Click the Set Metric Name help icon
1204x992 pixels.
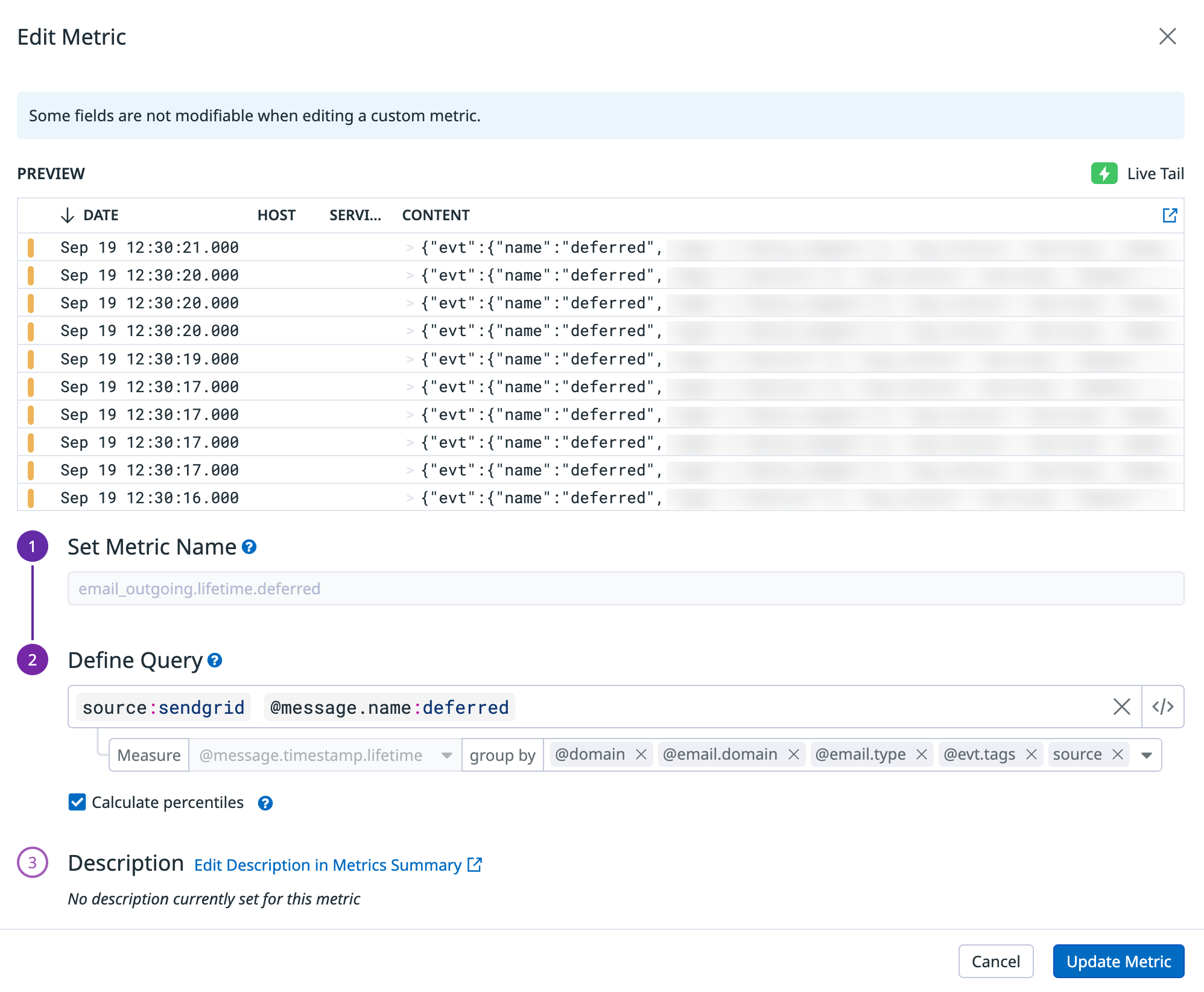click(249, 547)
